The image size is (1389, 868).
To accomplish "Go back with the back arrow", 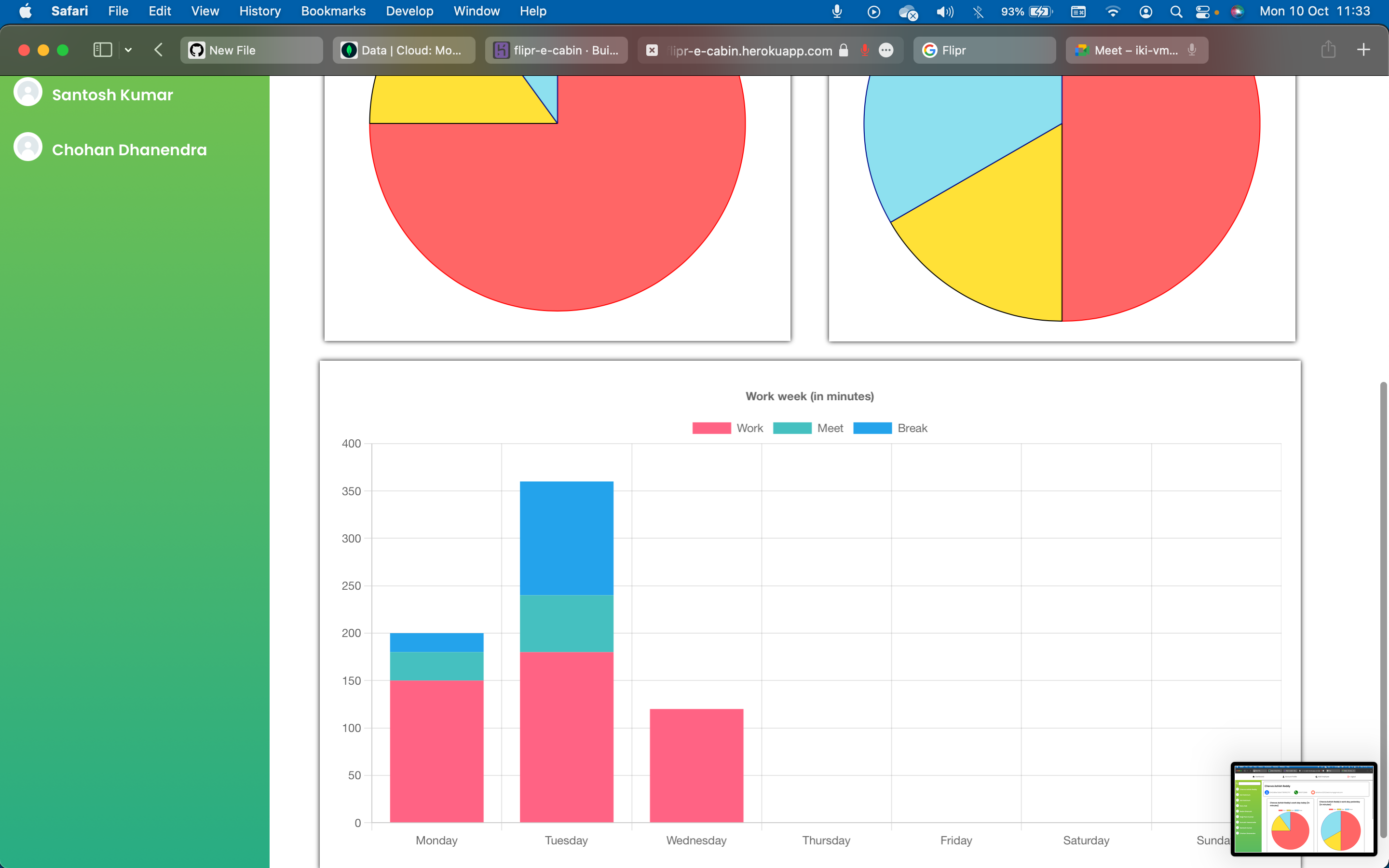I will [x=159, y=50].
